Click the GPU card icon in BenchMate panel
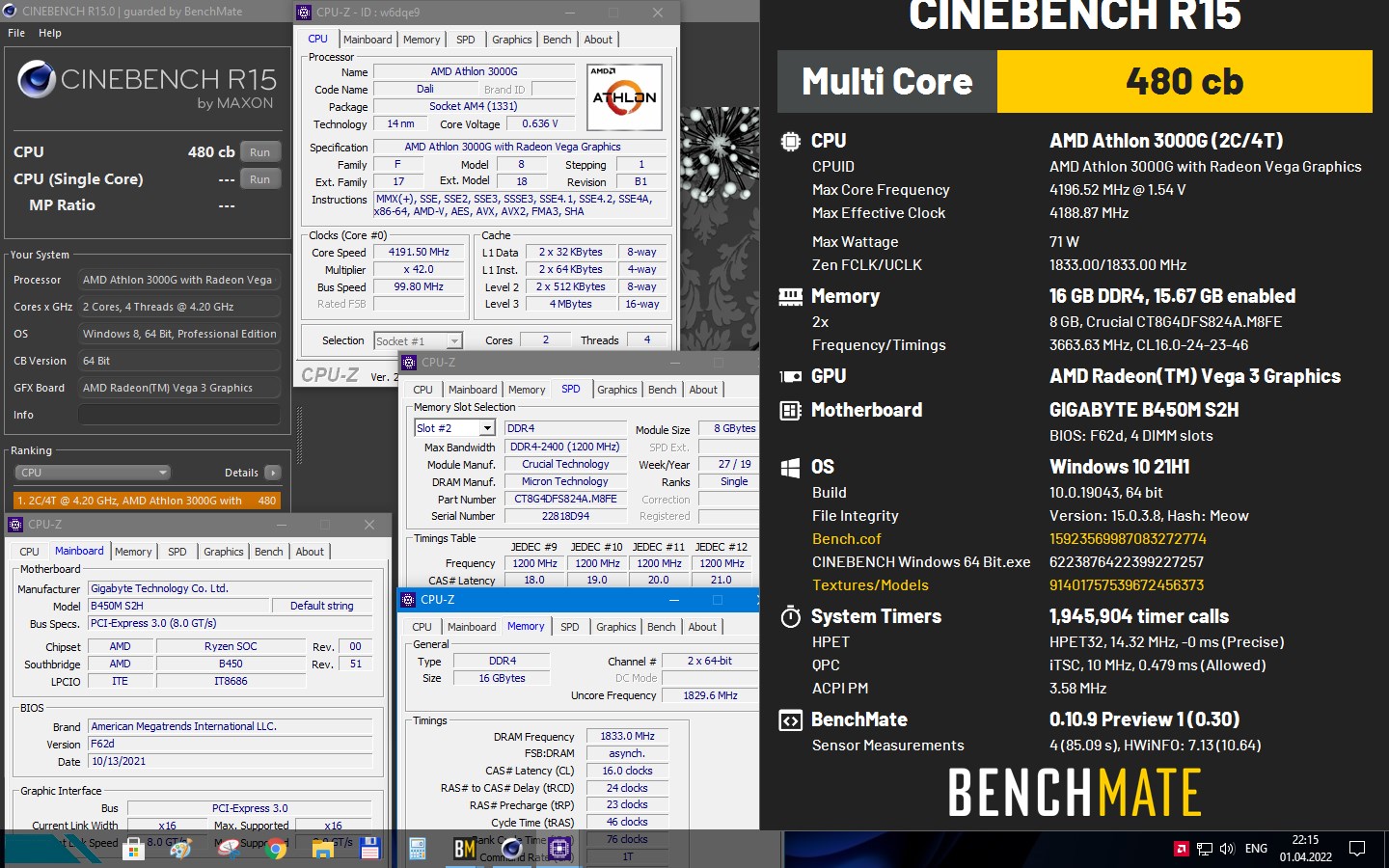Viewport: 1389px width, 868px height. 790,376
